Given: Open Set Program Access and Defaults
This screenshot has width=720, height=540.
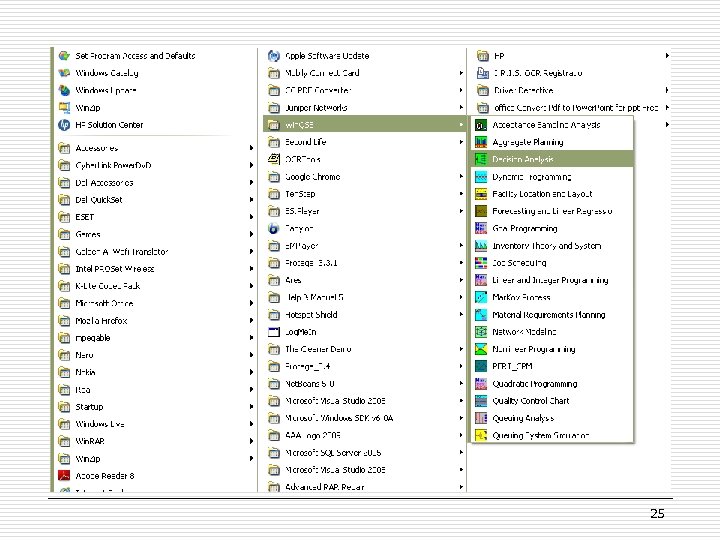Looking at the screenshot, I should (x=135, y=56).
